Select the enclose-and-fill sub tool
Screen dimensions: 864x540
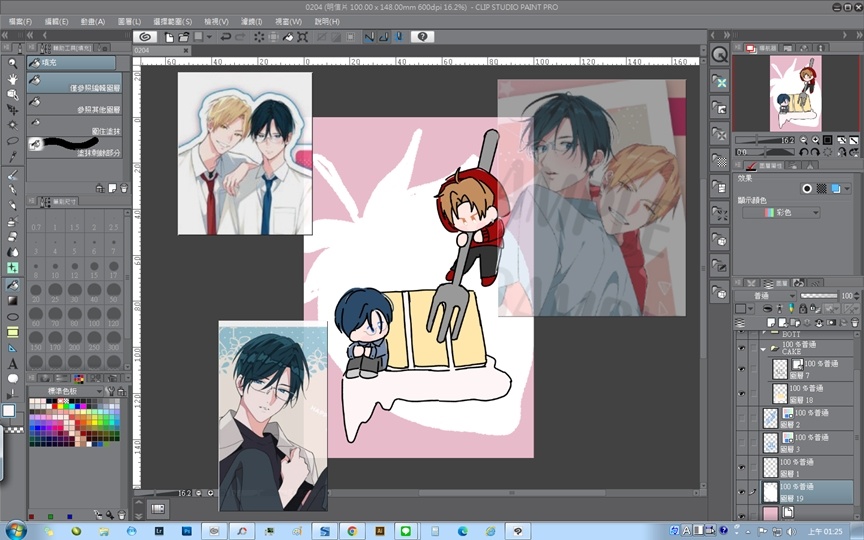75,127
